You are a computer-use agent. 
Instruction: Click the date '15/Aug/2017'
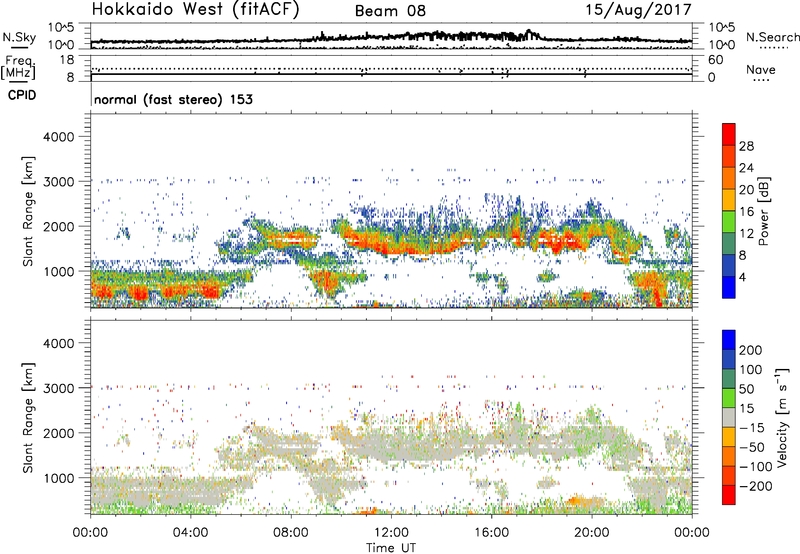638,10
